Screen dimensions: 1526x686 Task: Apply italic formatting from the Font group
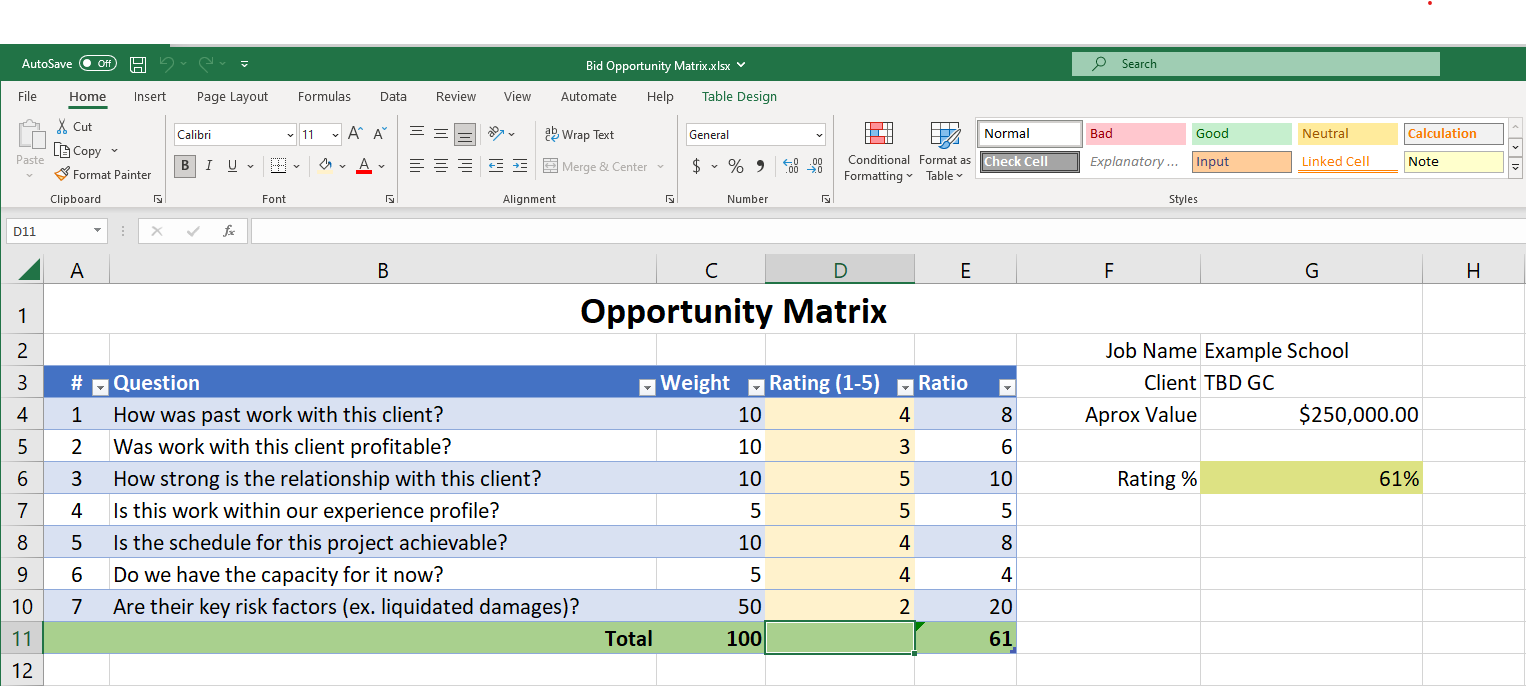point(208,166)
